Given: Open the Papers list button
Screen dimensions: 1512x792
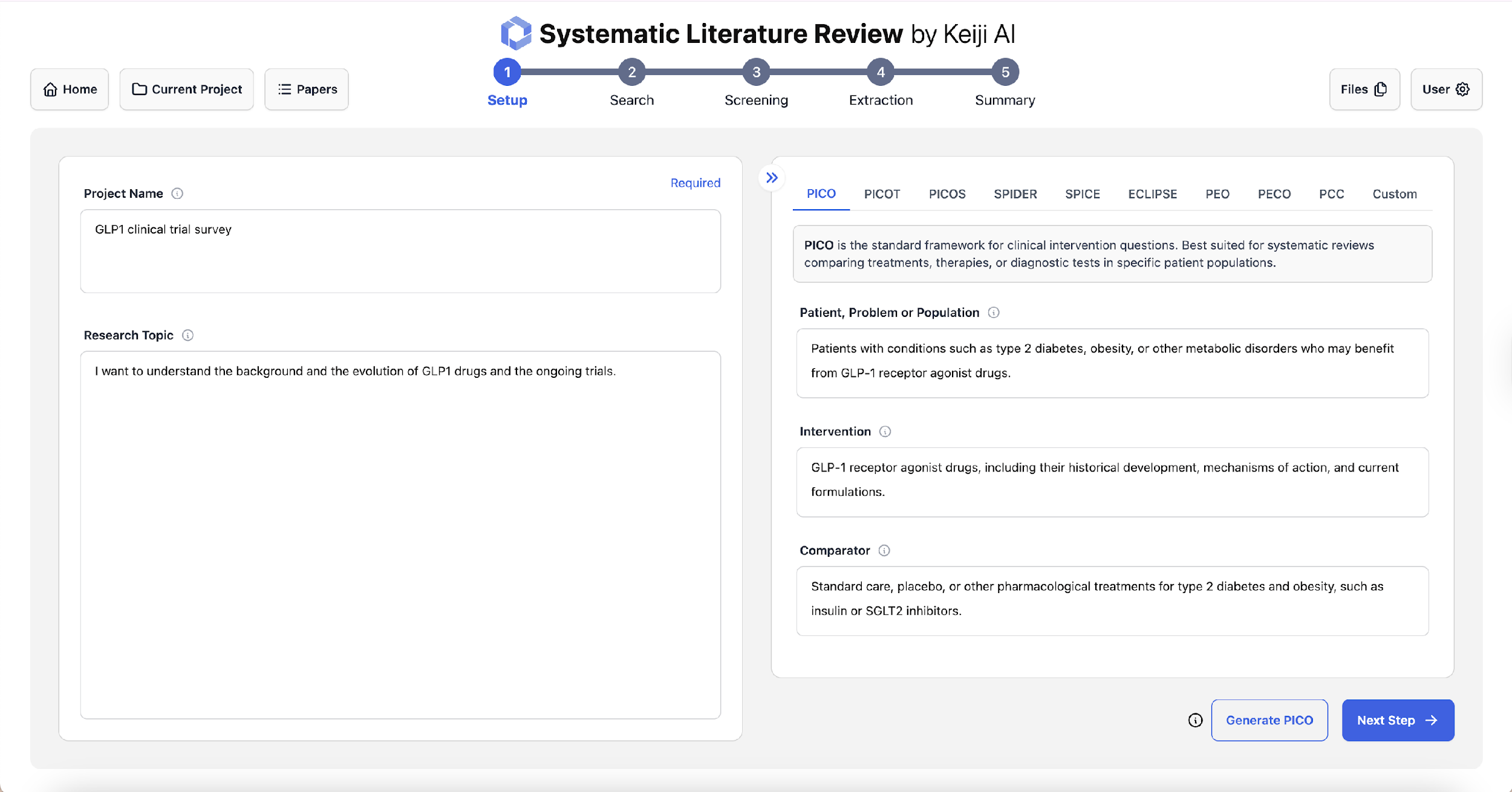Looking at the screenshot, I should pos(307,89).
